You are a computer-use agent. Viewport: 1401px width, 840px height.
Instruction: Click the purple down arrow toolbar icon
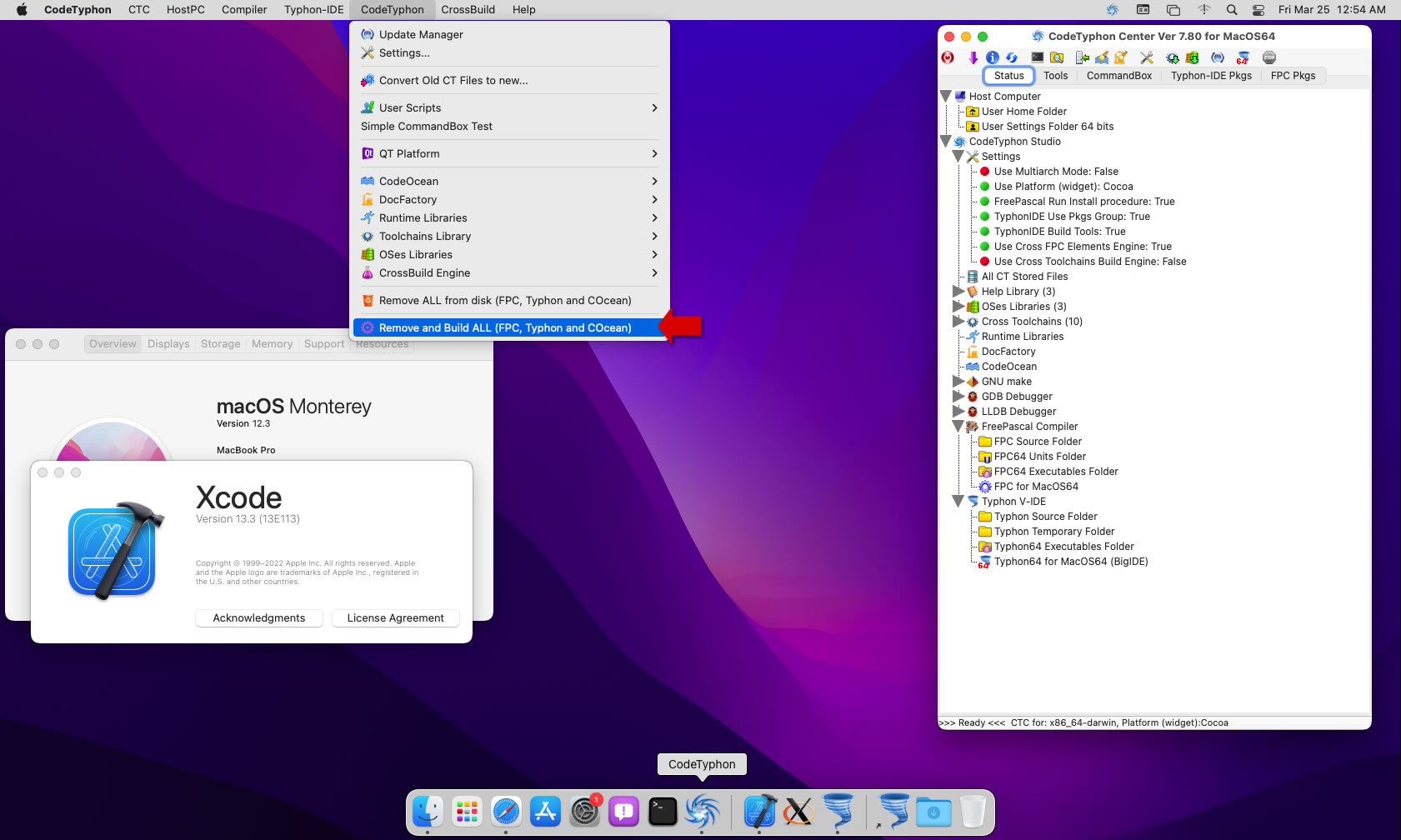coord(973,57)
